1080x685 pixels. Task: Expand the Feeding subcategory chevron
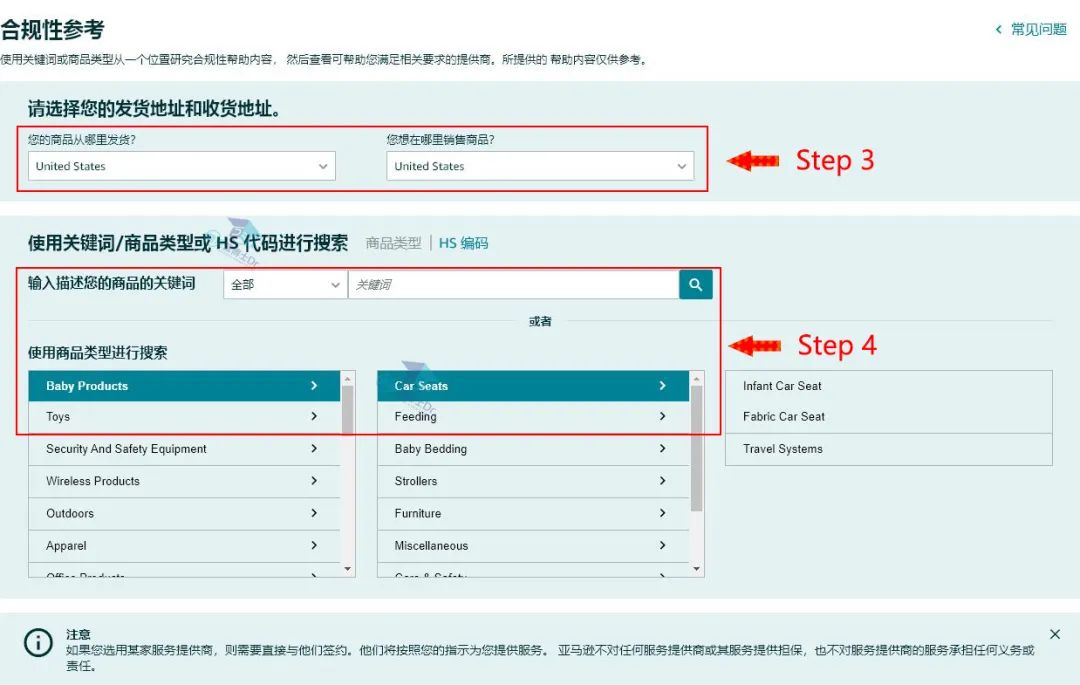[662, 417]
